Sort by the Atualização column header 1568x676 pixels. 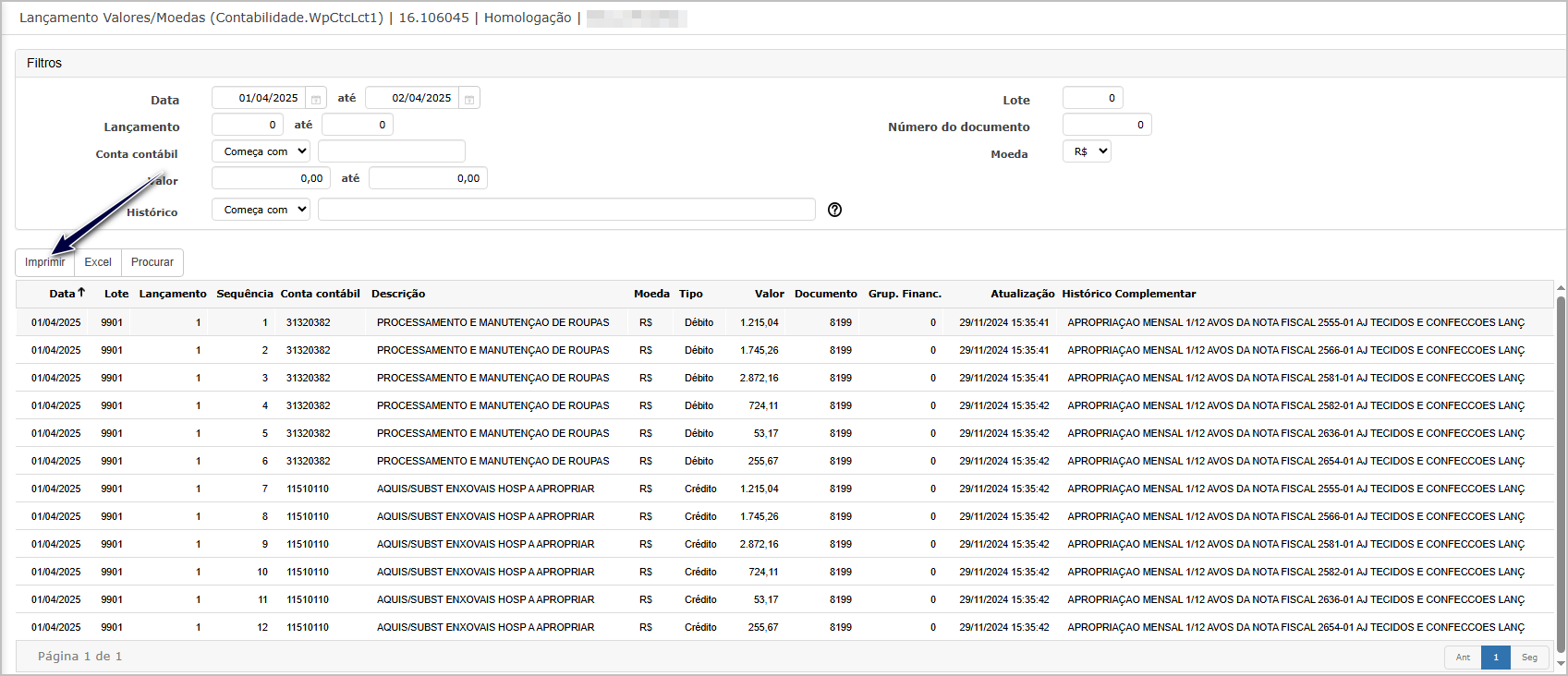pyautogui.click(x=1023, y=294)
